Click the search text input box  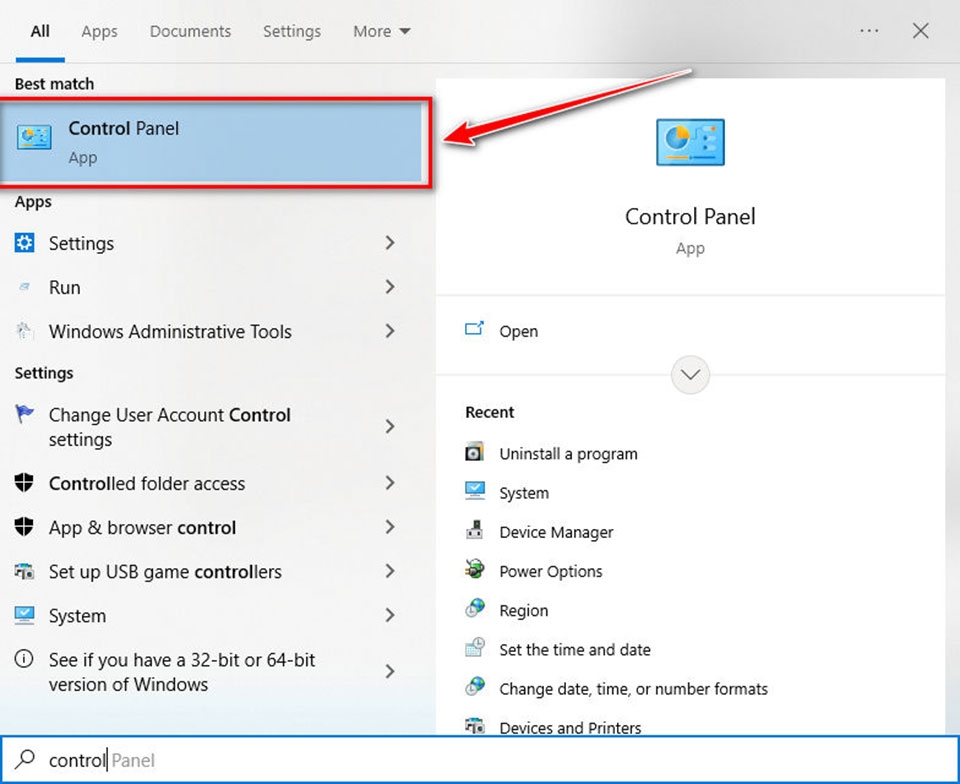coord(480,760)
